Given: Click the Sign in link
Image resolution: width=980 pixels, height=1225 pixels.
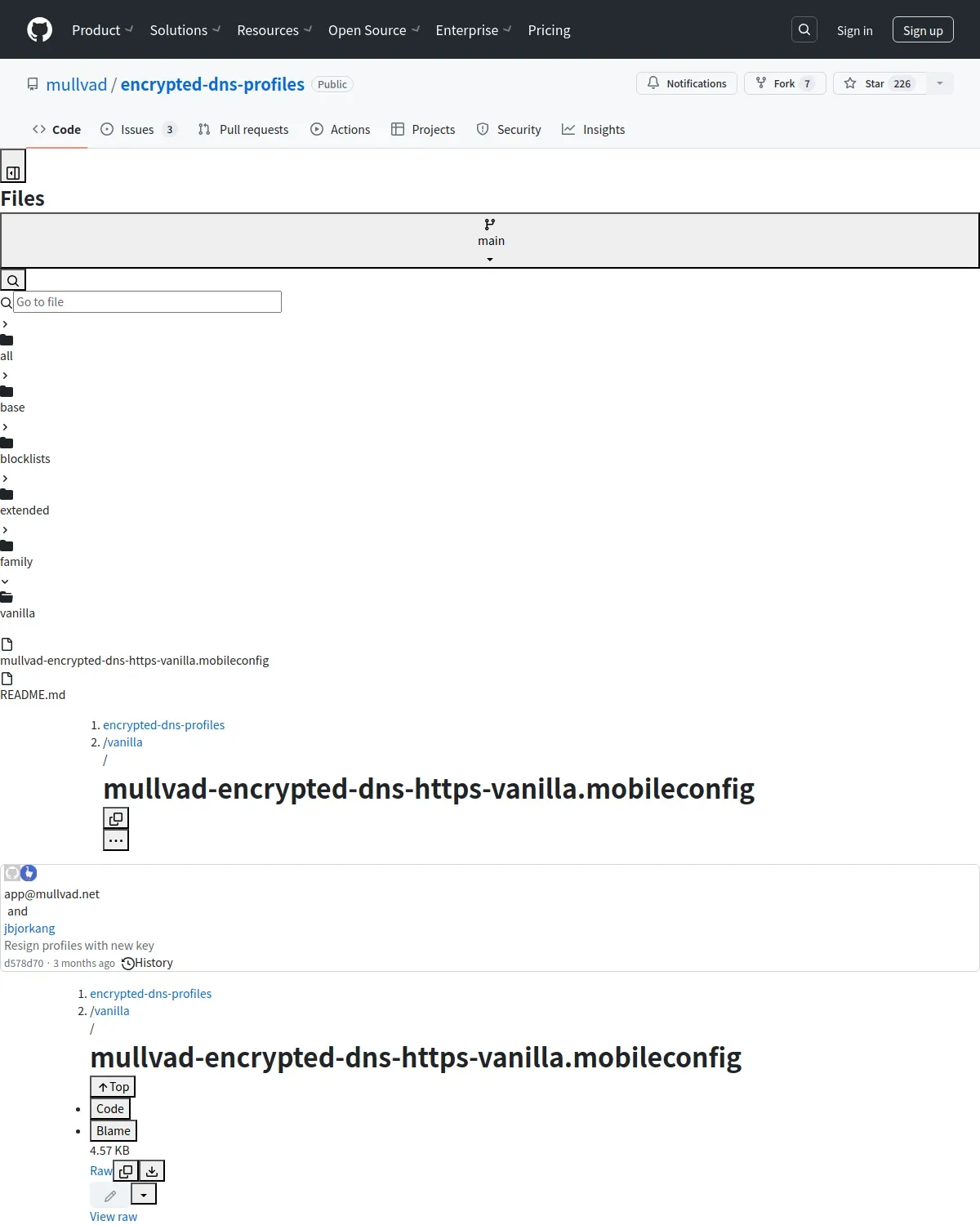Looking at the screenshot, I should click(x=855, y=30).
